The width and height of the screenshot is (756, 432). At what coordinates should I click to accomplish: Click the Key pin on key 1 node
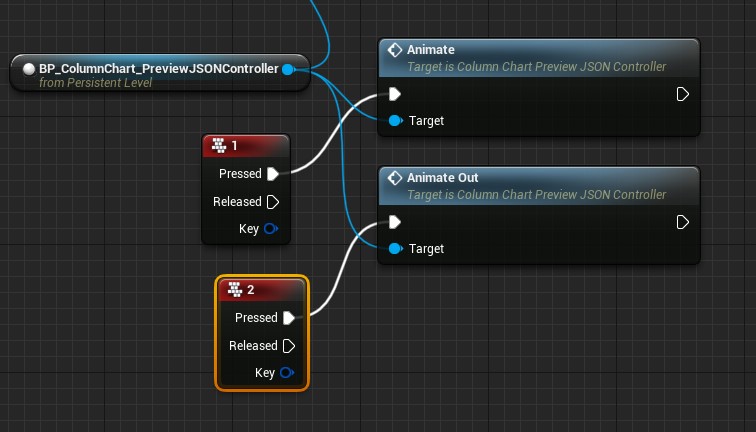pyautogui.click(x=271, y=229)
